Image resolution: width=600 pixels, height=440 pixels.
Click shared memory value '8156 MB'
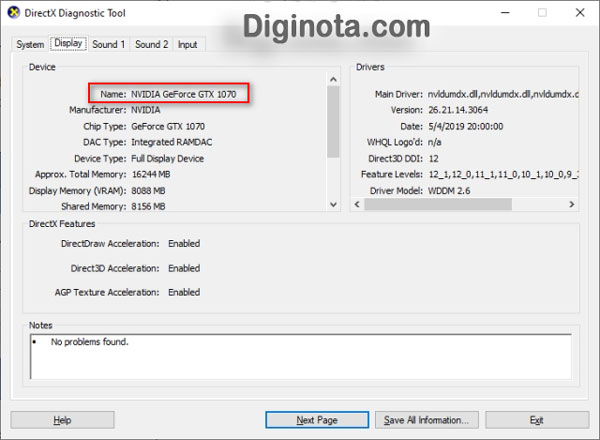point(148,207)
